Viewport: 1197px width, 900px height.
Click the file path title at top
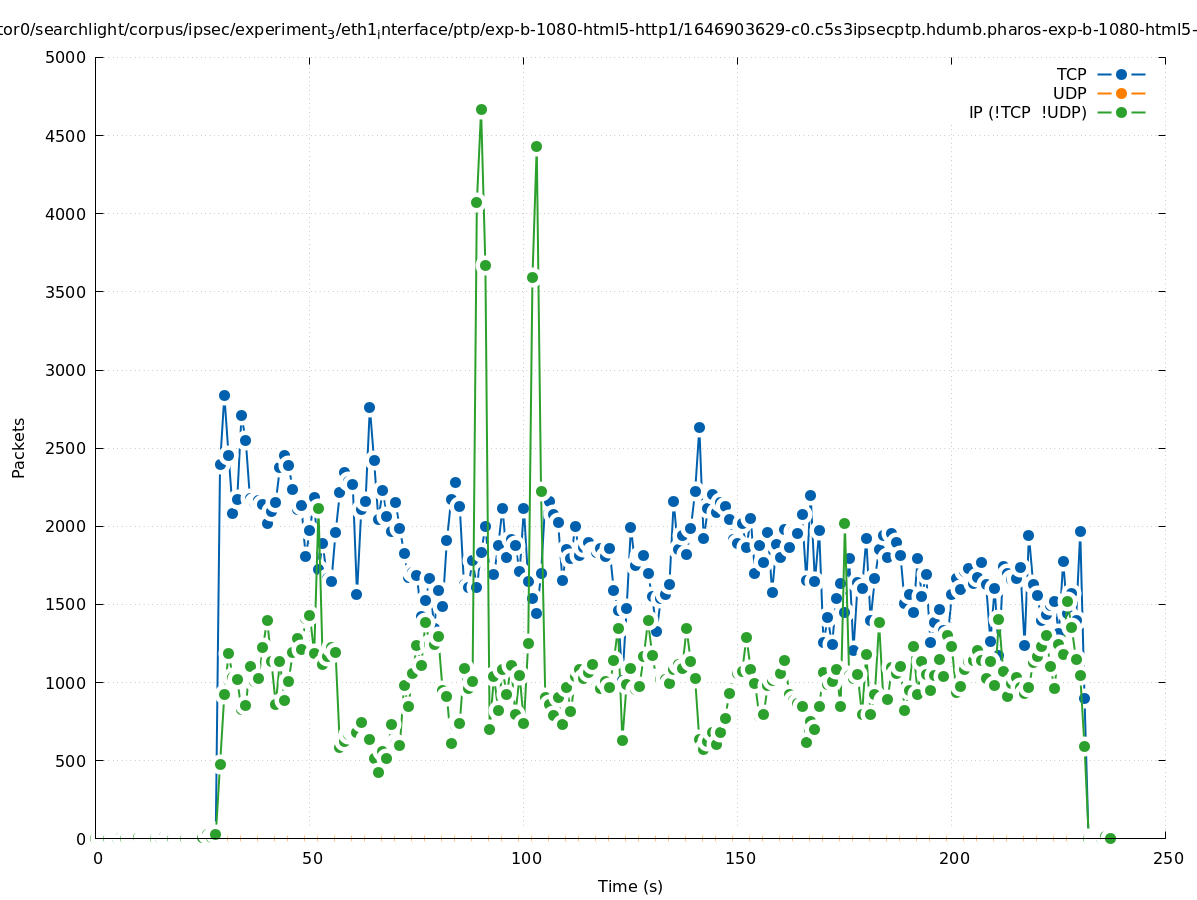598,30
